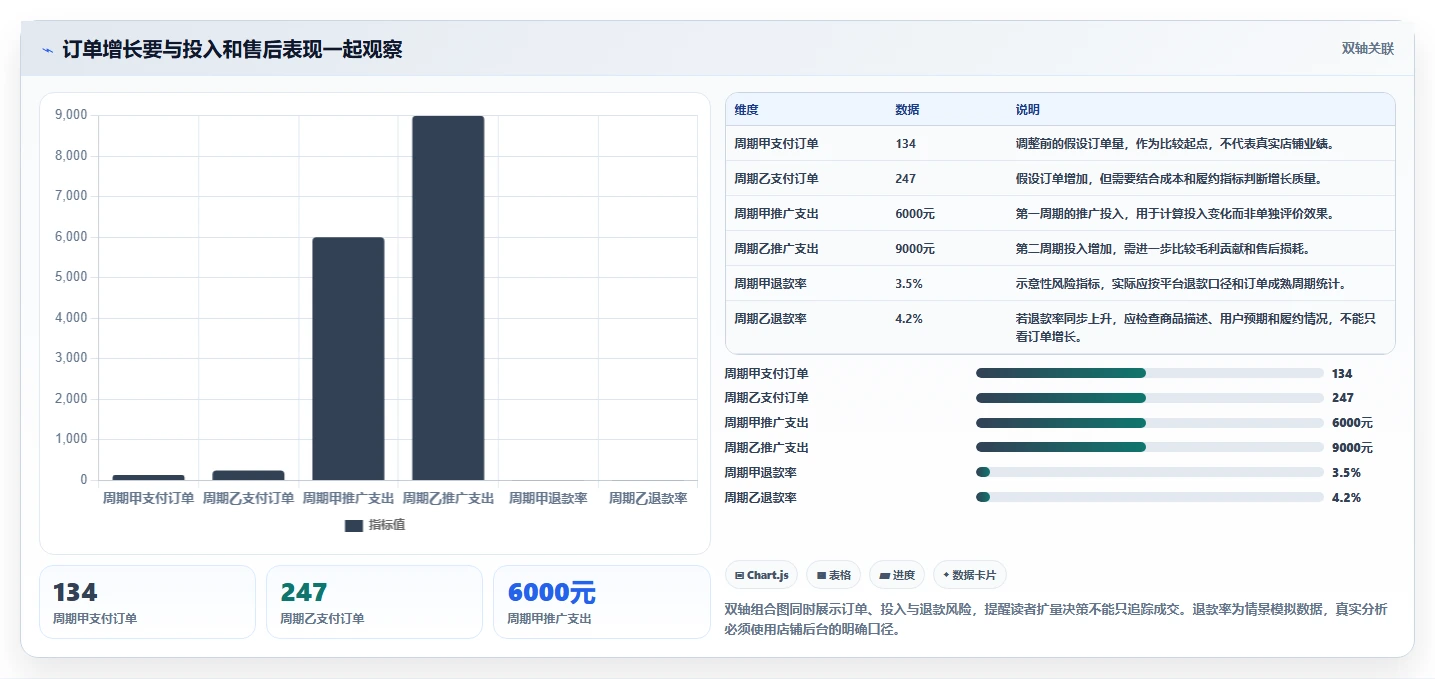Click the 进度 tag chip
This screenshot has width=1435, height=679.
pos(897,575)
